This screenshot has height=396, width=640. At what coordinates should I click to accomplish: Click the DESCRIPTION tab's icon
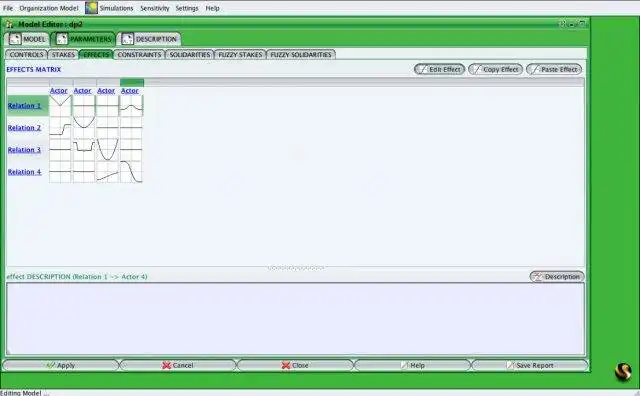(127, 39)
